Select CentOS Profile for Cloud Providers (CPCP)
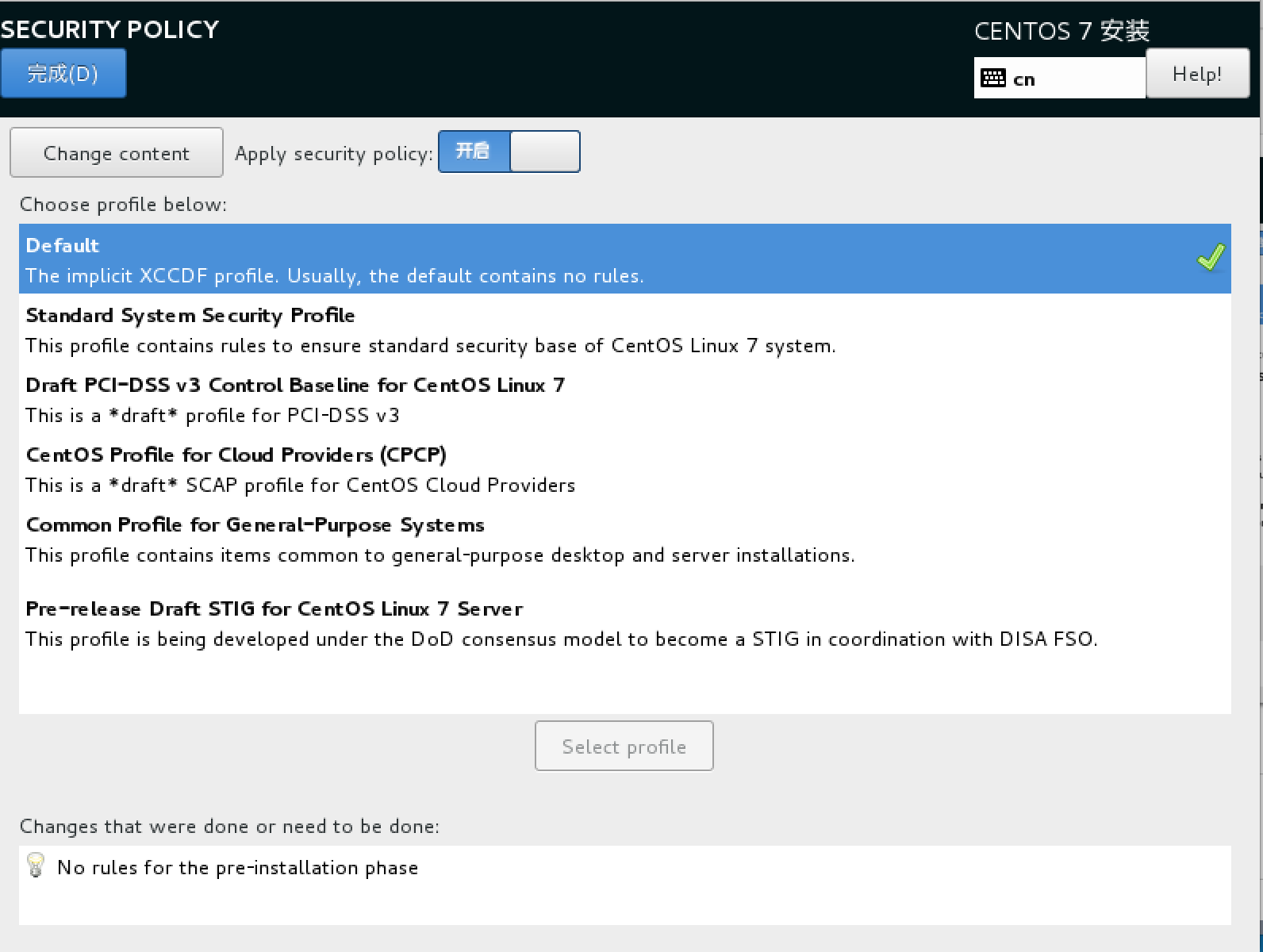Screen dimensions: 1263x952 (x=625, y=470)
